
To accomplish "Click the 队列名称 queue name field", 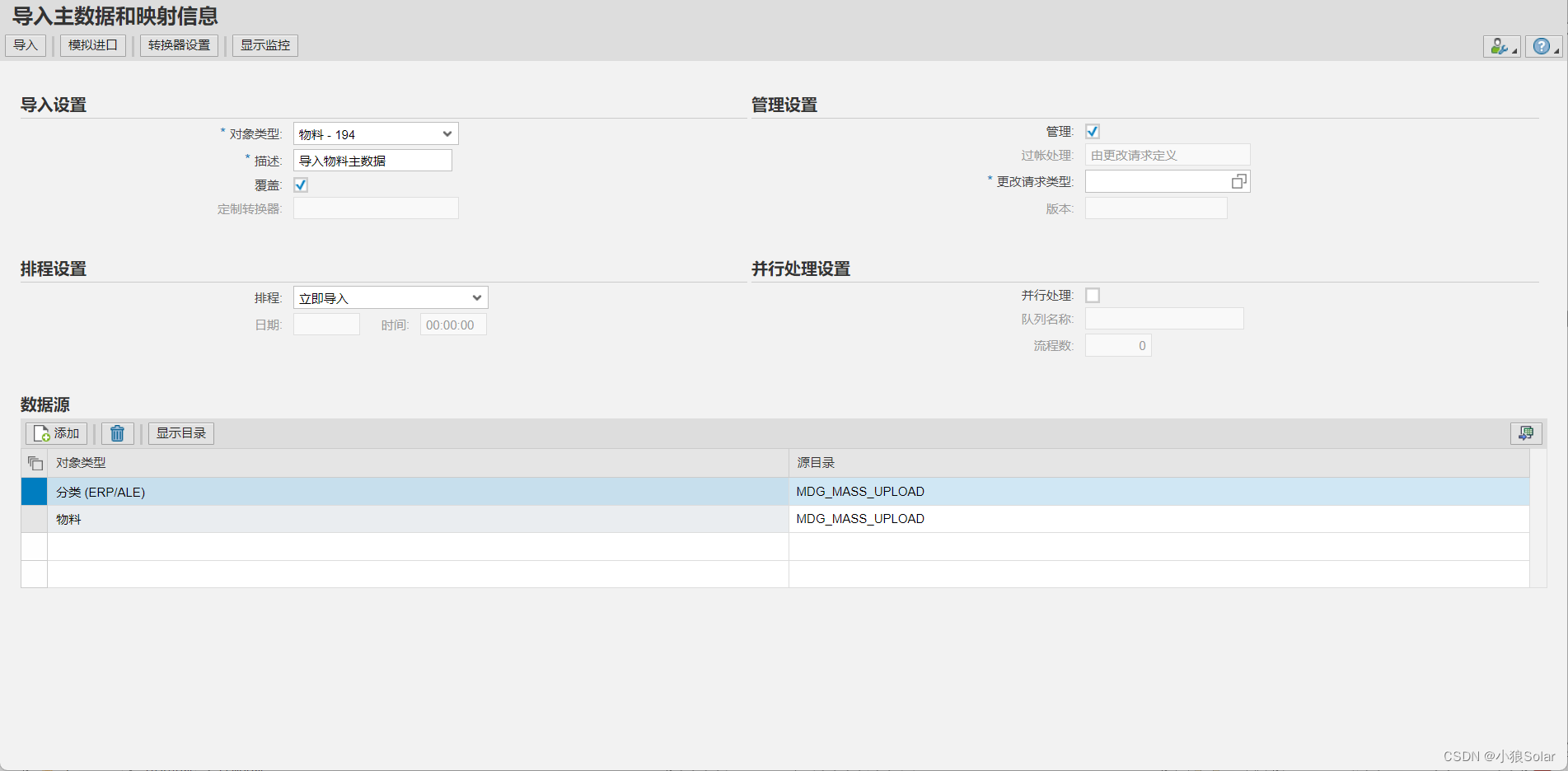I will [1164, 319].
